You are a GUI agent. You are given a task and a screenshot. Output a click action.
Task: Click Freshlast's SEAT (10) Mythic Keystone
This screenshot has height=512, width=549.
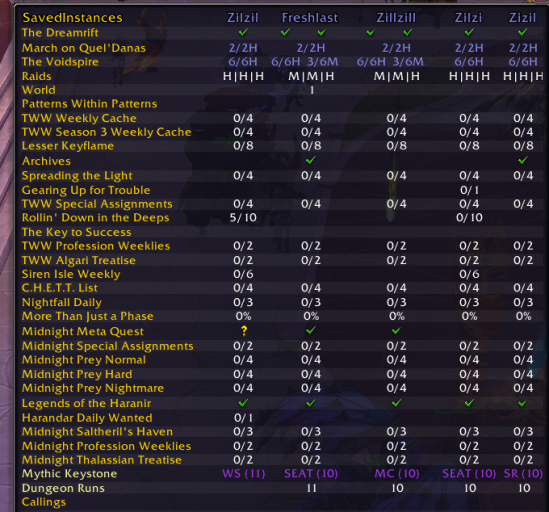pos(311,474)
